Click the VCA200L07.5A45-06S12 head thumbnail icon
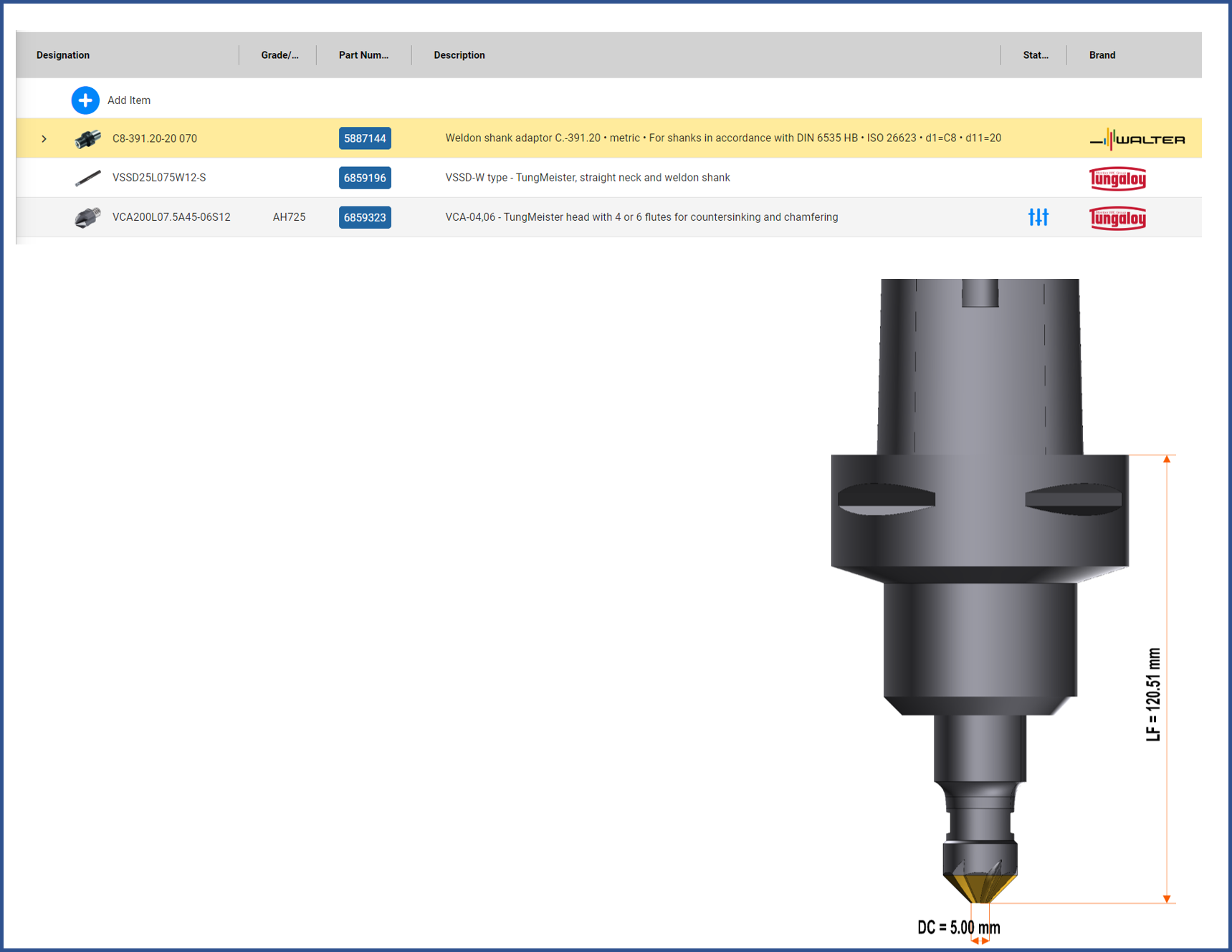The height and width of the screenshot is (952, 1232). 87,217
